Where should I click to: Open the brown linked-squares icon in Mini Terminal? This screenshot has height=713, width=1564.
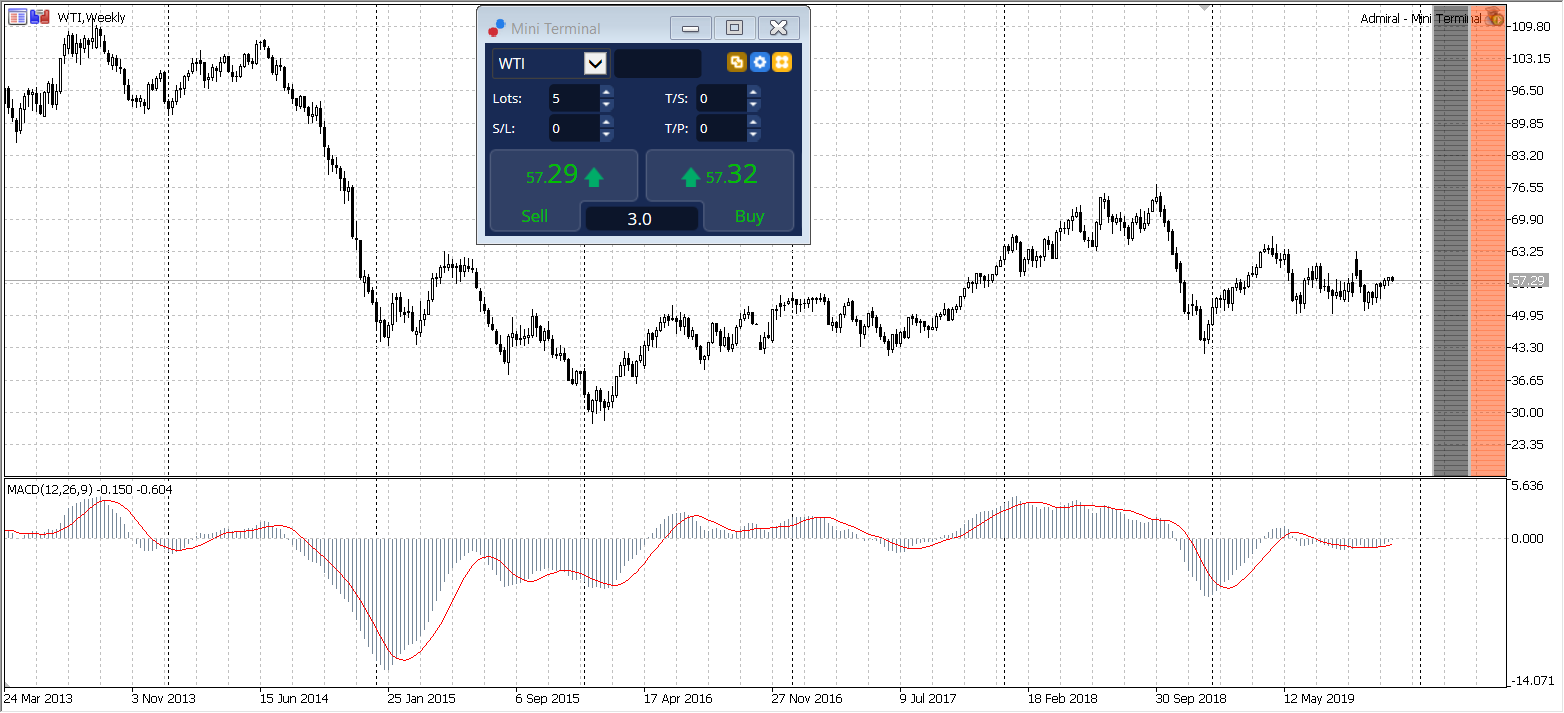737,63
